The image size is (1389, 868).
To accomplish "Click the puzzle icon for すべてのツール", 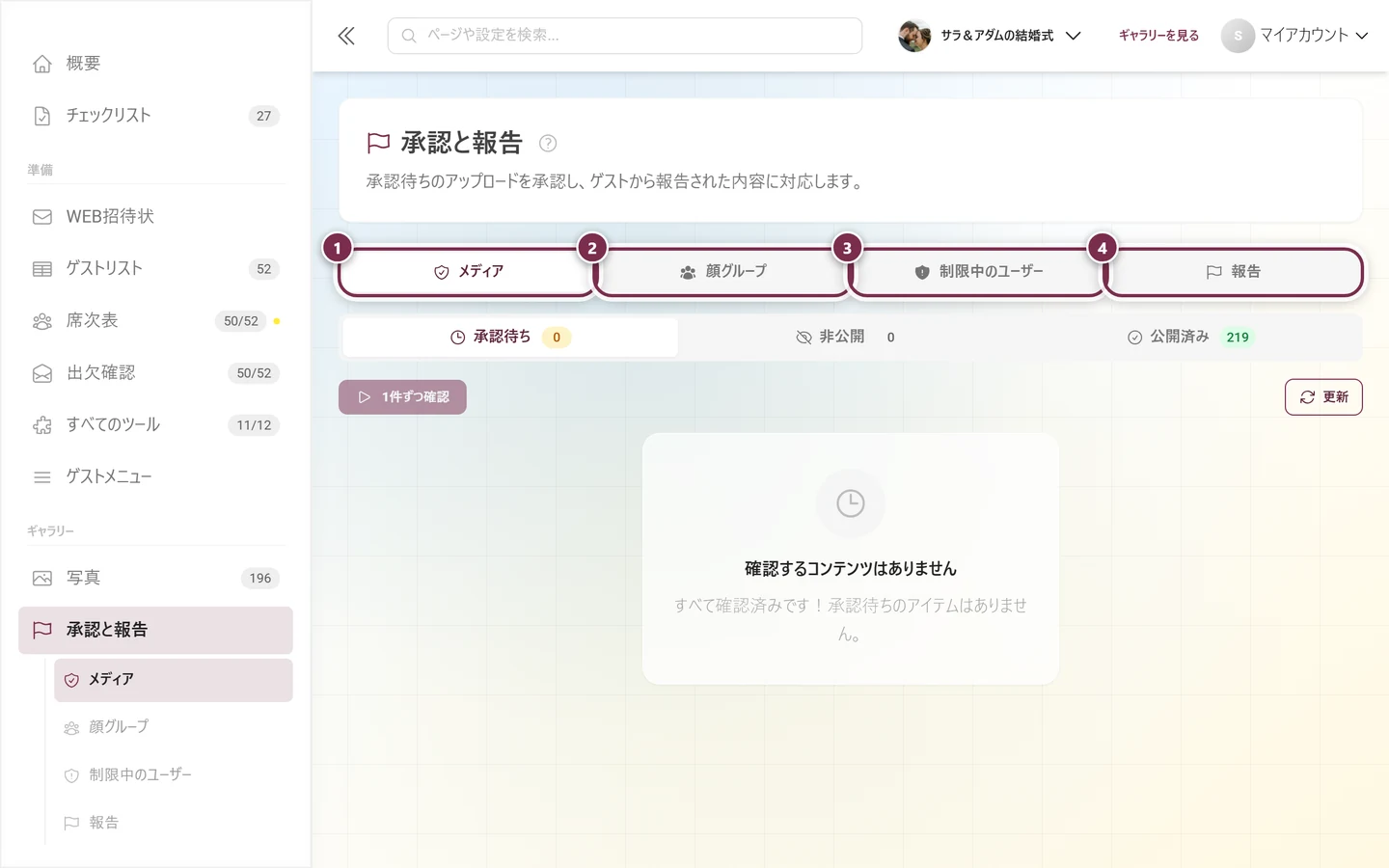I will pyautogui.click(x=42, y=425).
